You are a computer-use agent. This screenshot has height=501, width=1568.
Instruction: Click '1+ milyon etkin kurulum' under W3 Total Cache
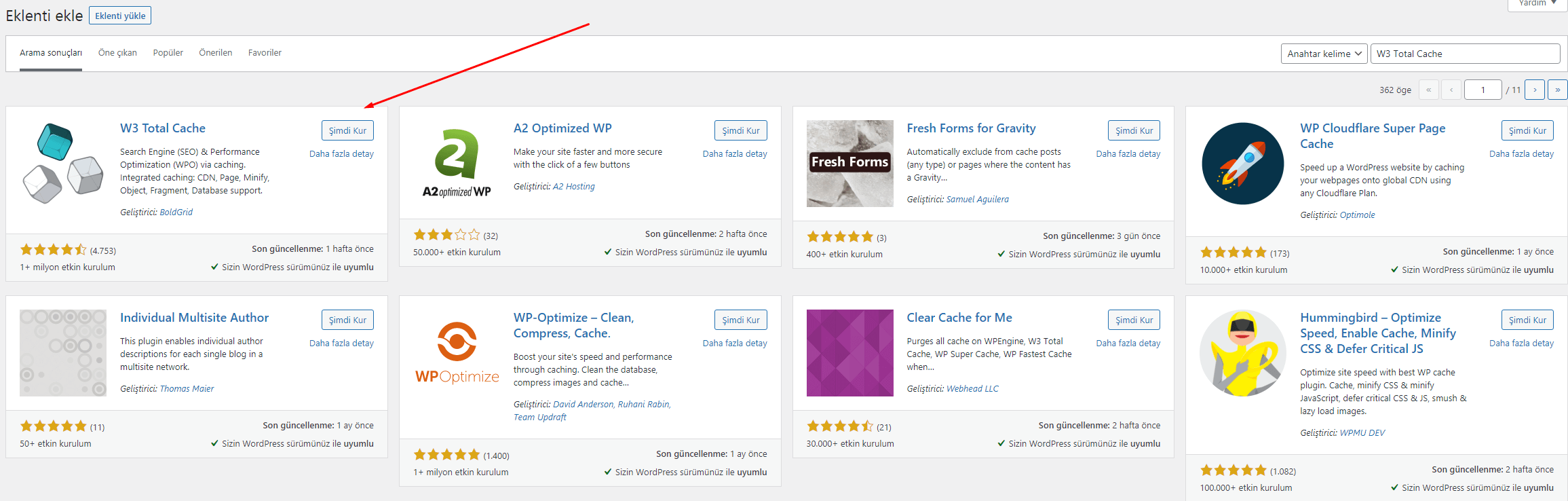[x=67, y=267]
